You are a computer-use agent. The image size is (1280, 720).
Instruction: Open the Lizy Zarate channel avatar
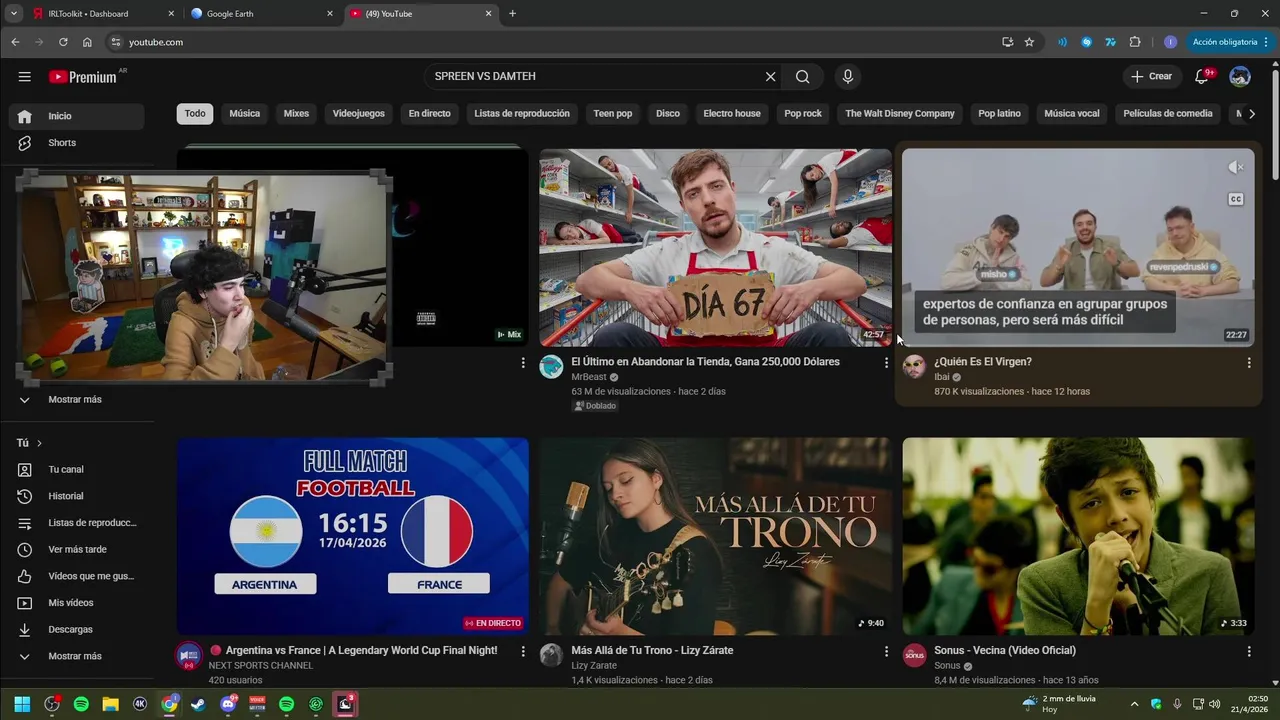551,655
